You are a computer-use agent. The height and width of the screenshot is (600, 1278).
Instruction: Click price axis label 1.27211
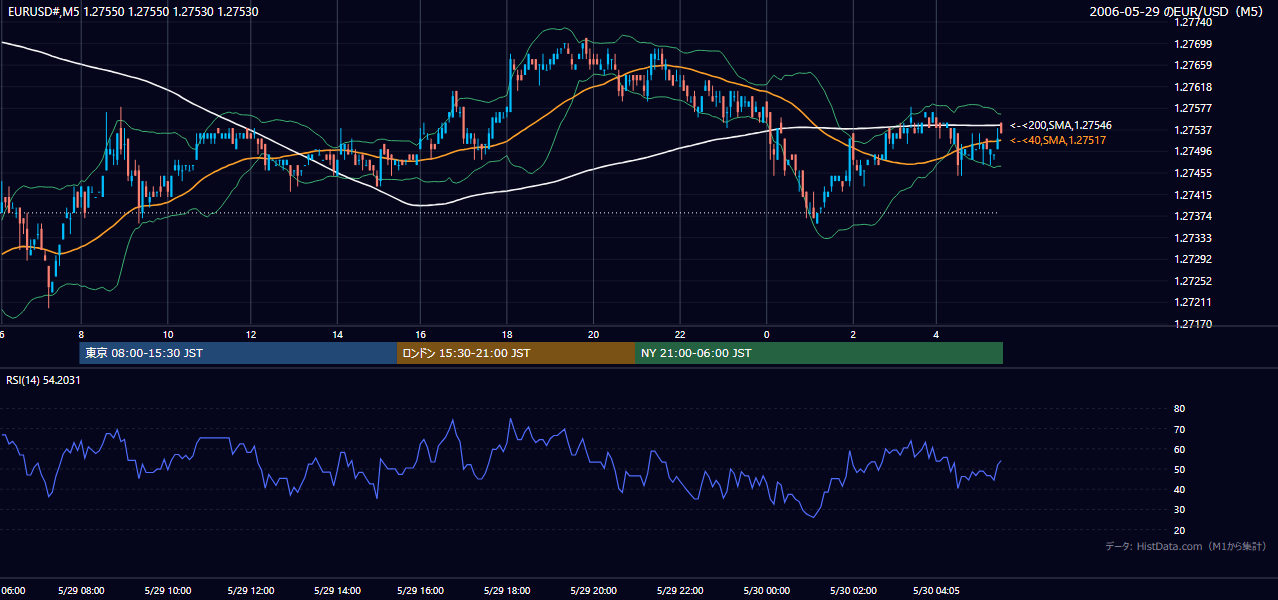tap(1193, 302)
